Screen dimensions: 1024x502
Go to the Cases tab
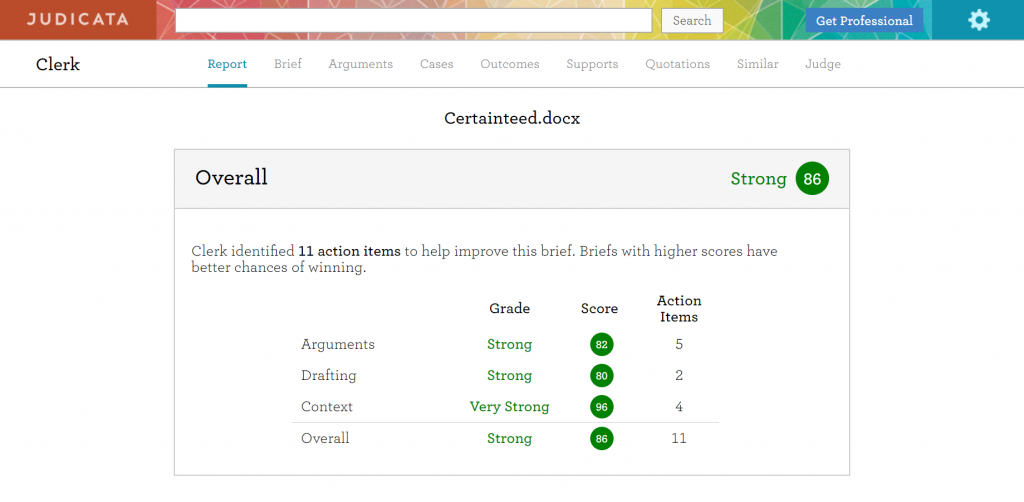tap(436, 64)
